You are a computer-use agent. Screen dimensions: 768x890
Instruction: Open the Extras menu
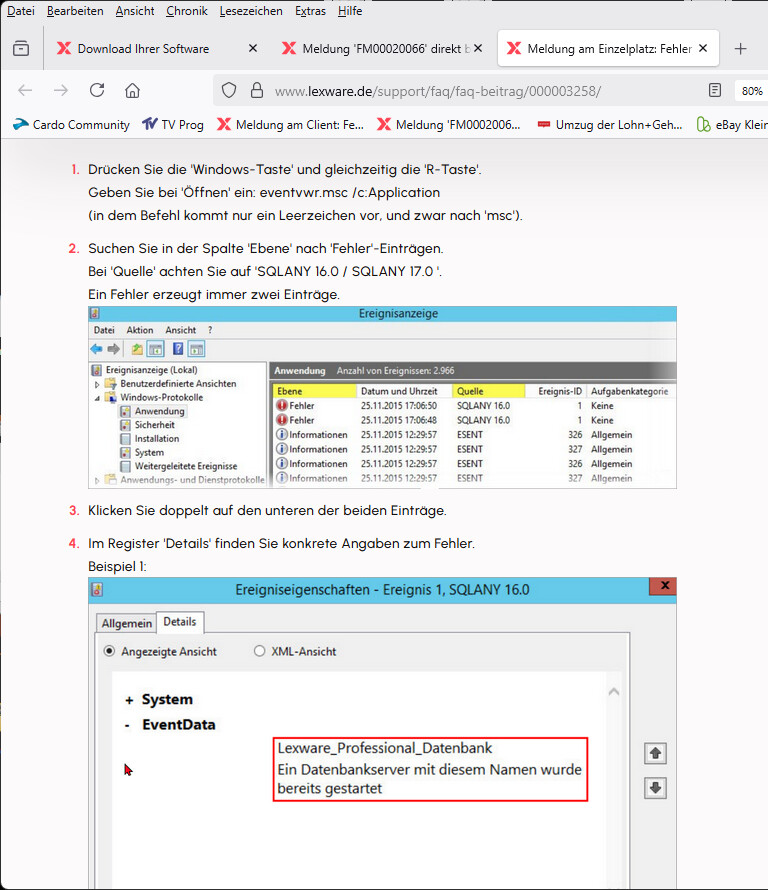point(310,11)
